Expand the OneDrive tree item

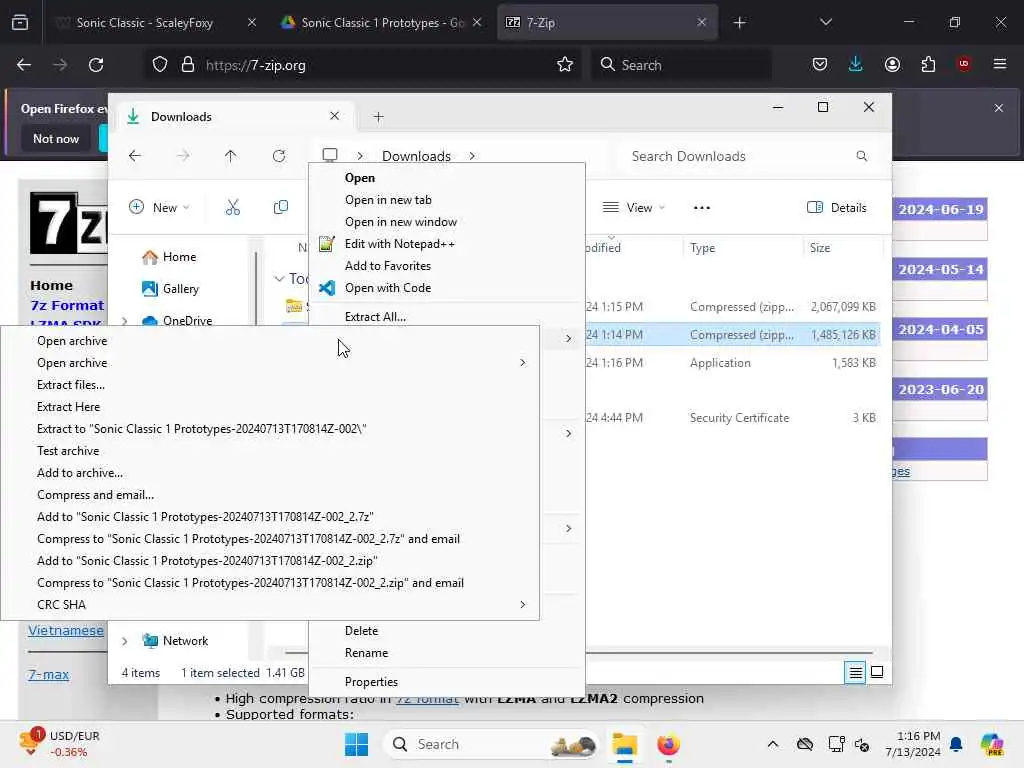pos(124,321)
